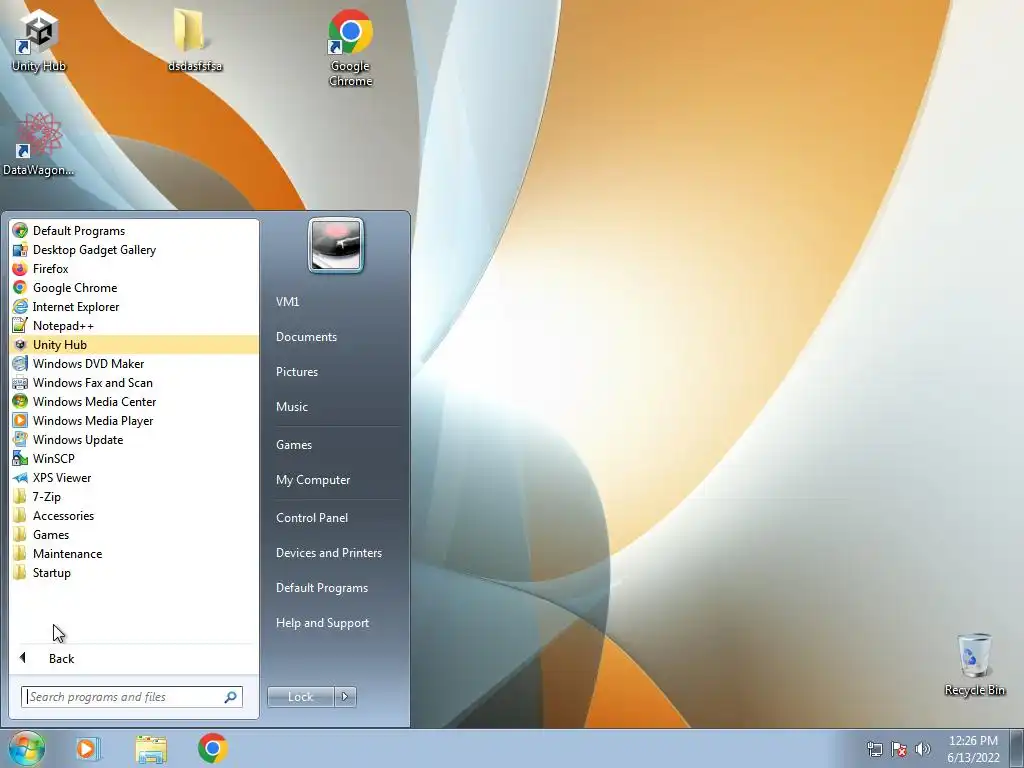Click the Windows Start orb
The image size is (1024, 768).
[x=27, y=748]
